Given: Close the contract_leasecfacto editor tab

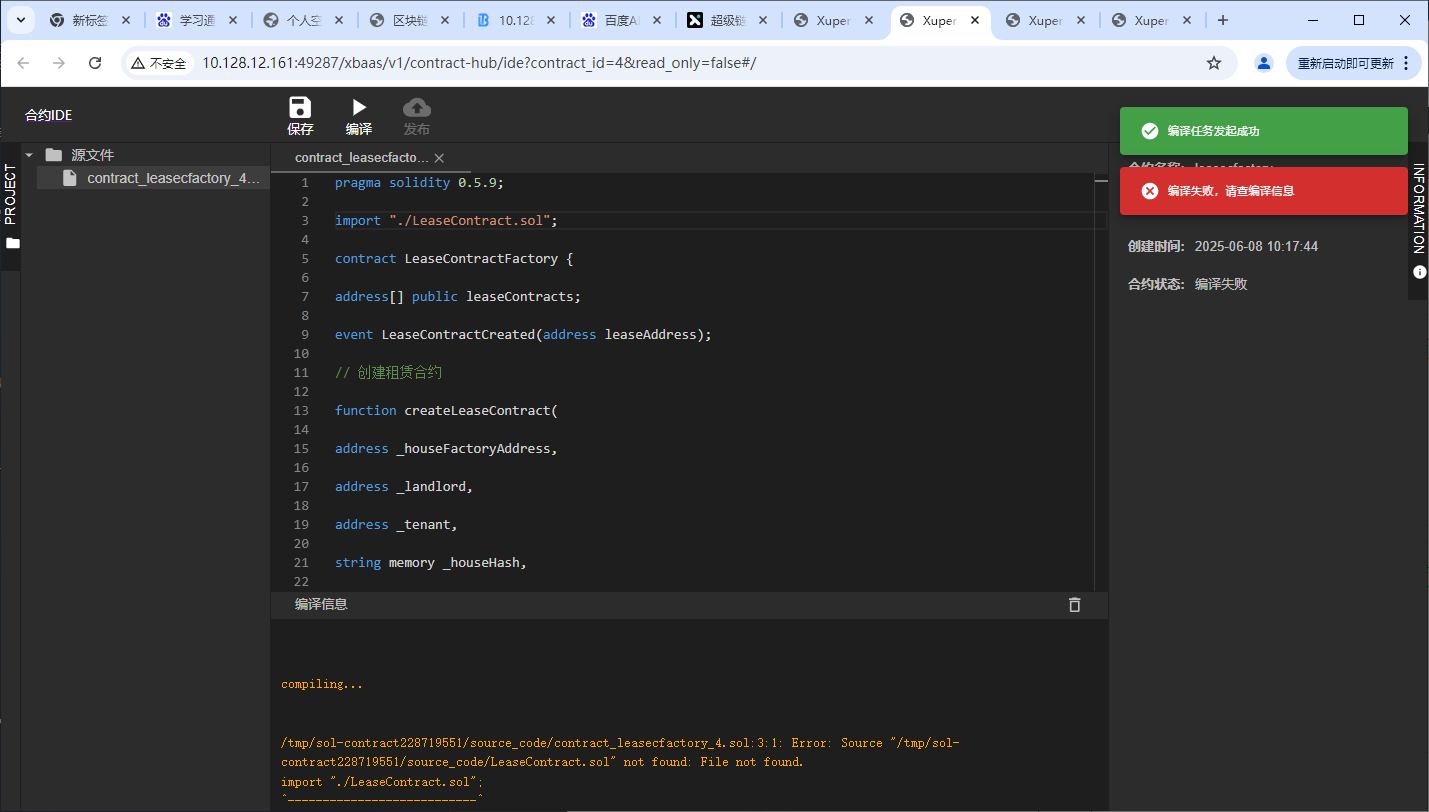Looking at the screenshot, I should 439,158.
